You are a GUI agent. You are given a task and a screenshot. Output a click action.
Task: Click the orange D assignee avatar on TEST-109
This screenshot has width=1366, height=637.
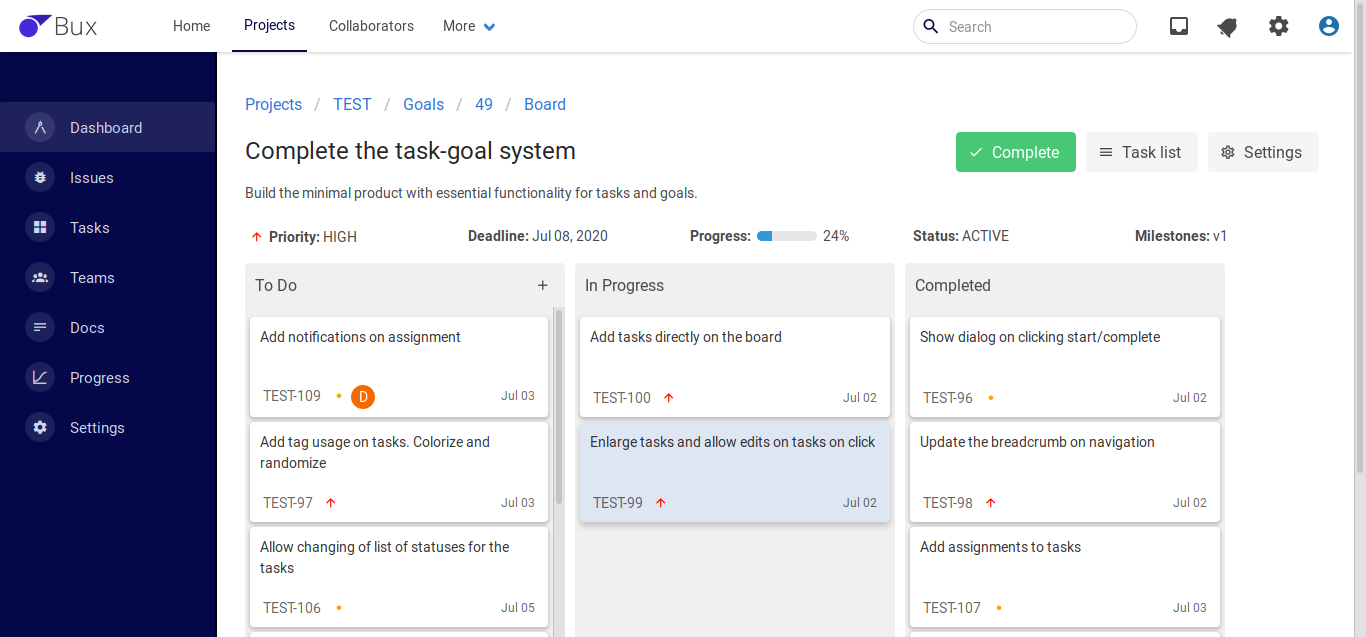coord(363,397)
